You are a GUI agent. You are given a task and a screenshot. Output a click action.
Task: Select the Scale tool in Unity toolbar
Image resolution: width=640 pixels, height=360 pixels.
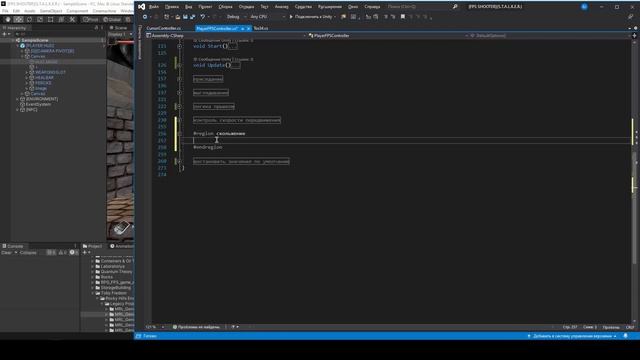(x=40, y=19)
